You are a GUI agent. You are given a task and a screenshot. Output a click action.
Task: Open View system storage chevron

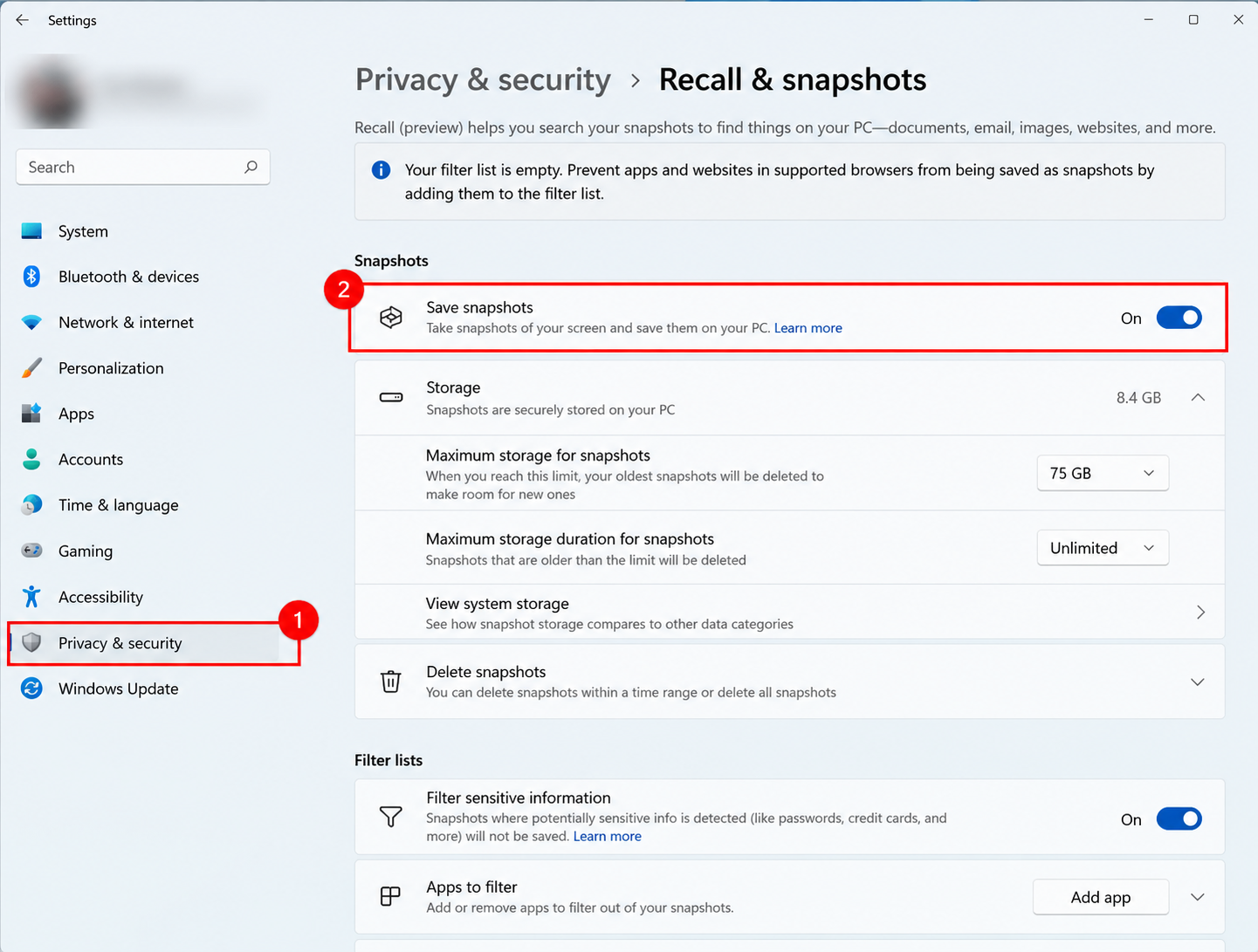1200,613
